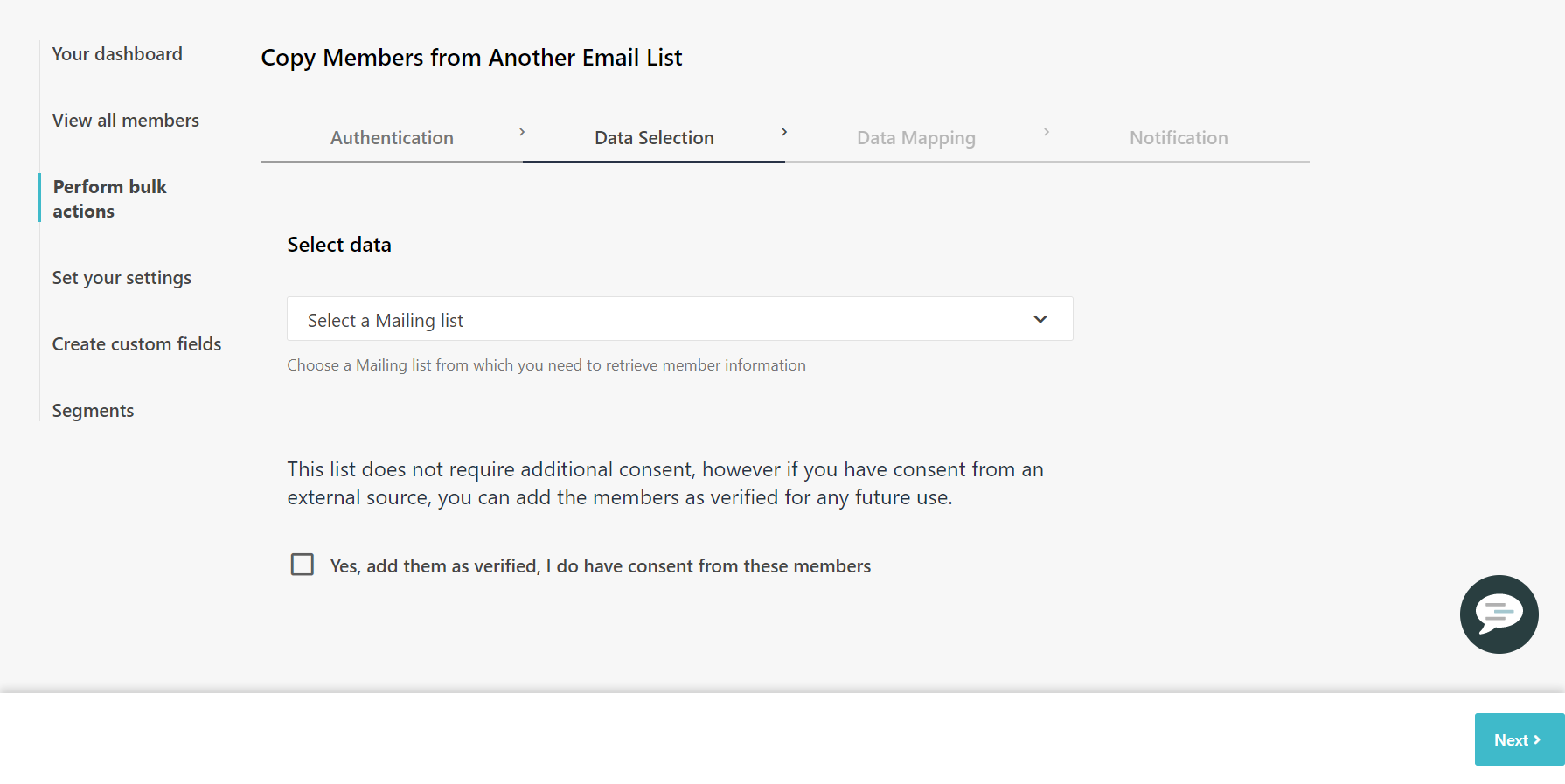Image resolution: width=1565 pixels, height=784 pixels.
Task: Open the 'Select a Mailing list' dropdown
Action: click(x=679, y=319)
